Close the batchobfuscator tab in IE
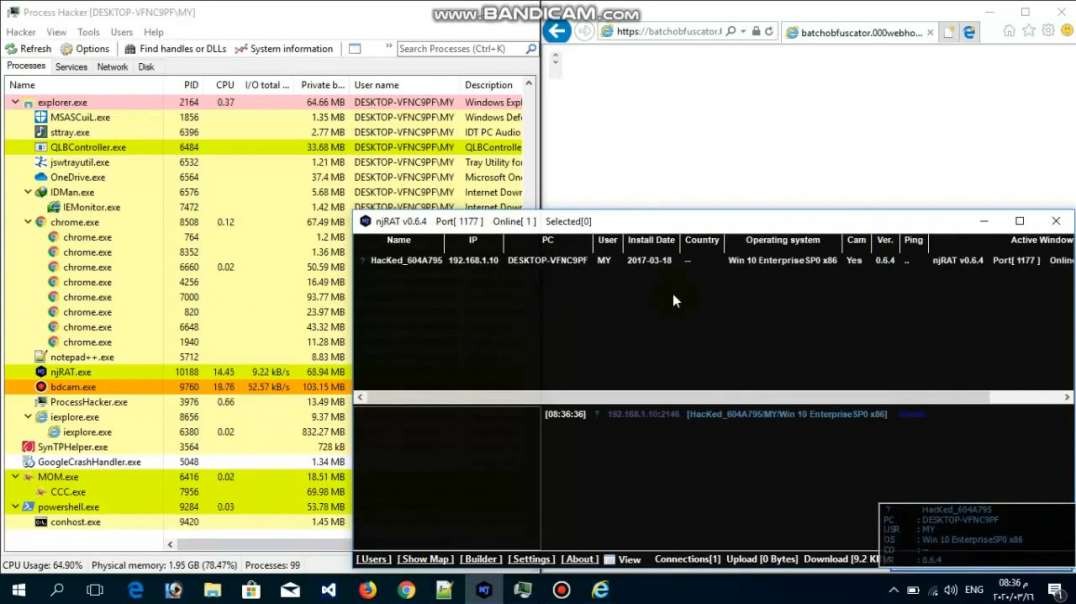 click(930, 32)
